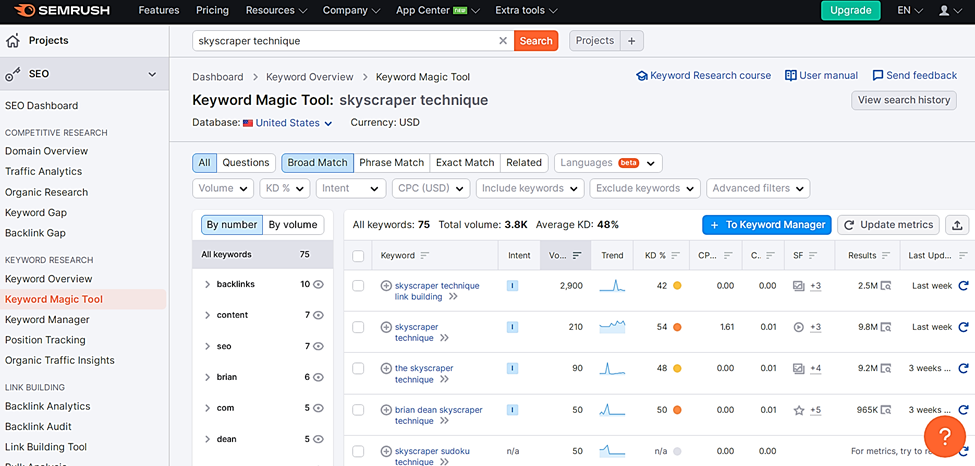
Task: Toggle the select-all keywords checkbox
Action: point(358,256)
